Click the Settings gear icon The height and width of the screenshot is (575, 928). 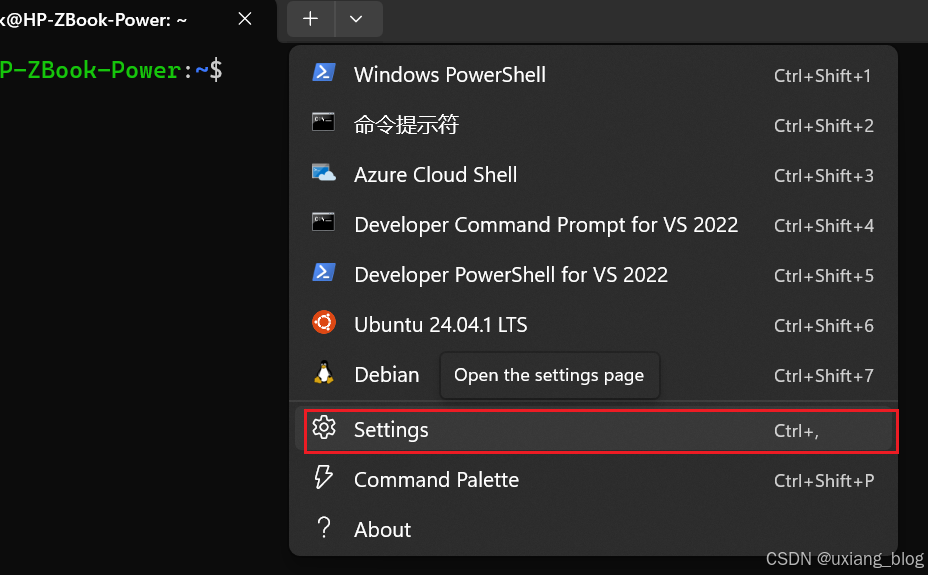pos(324,427)
